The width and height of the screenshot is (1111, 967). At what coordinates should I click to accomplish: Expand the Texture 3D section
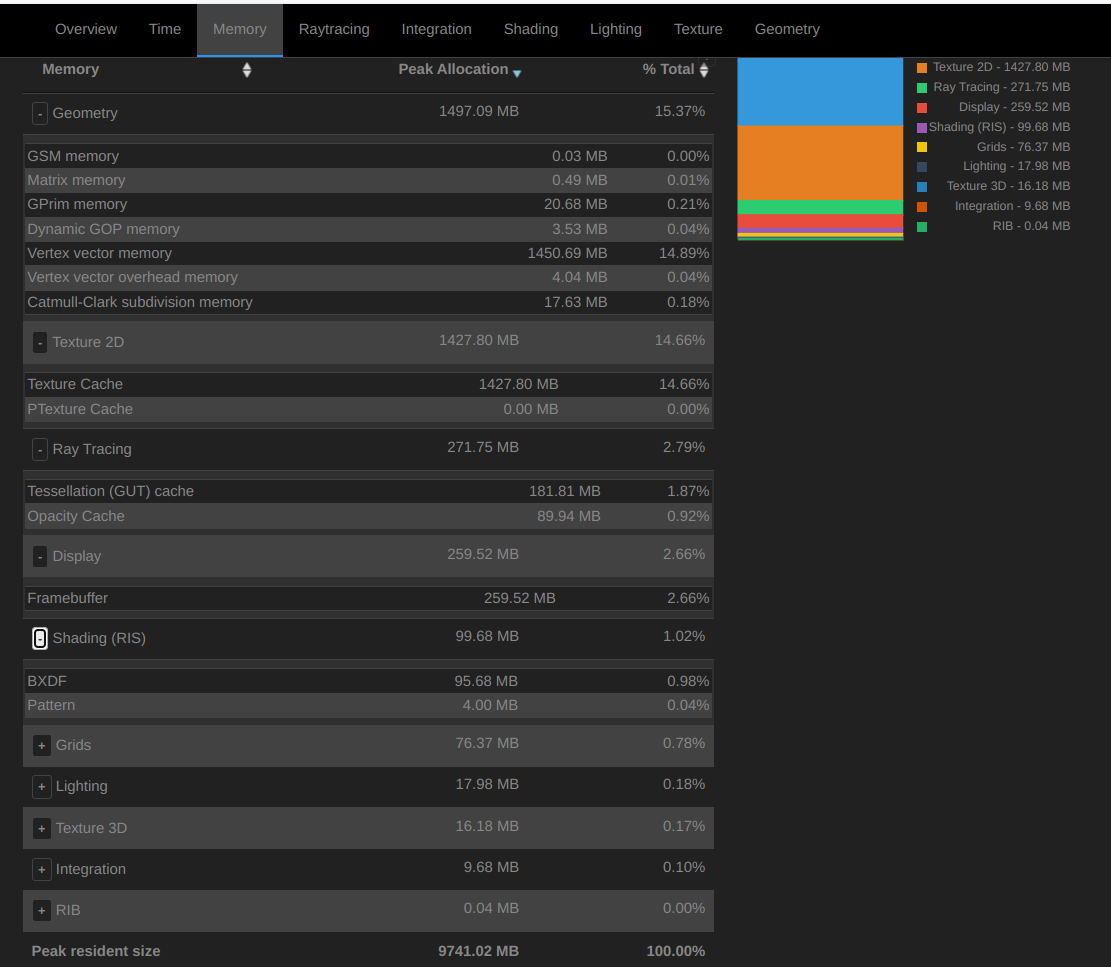42,828
